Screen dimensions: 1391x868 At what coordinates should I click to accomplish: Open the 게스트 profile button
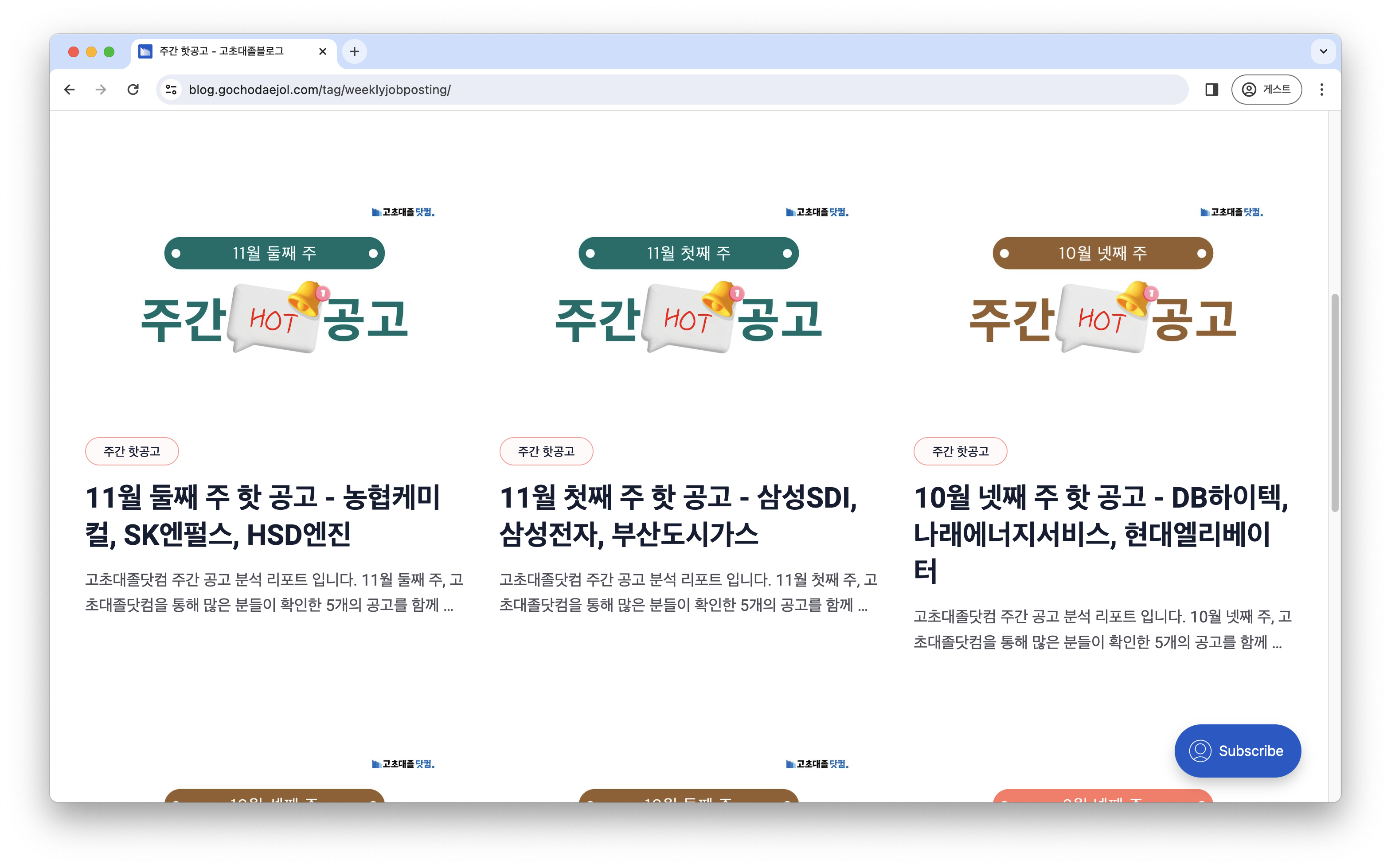click(x=1266, y=90)
